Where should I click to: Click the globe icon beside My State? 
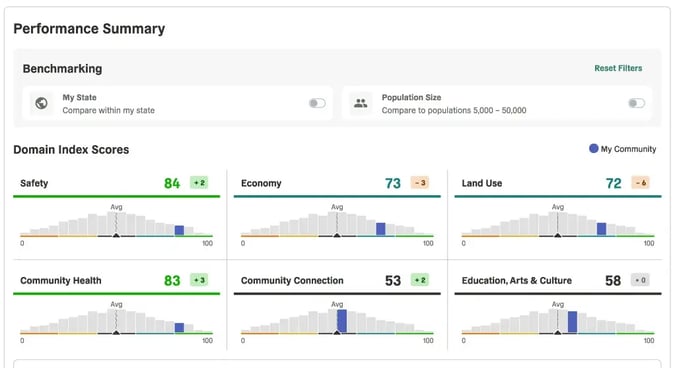click(41, 103)
